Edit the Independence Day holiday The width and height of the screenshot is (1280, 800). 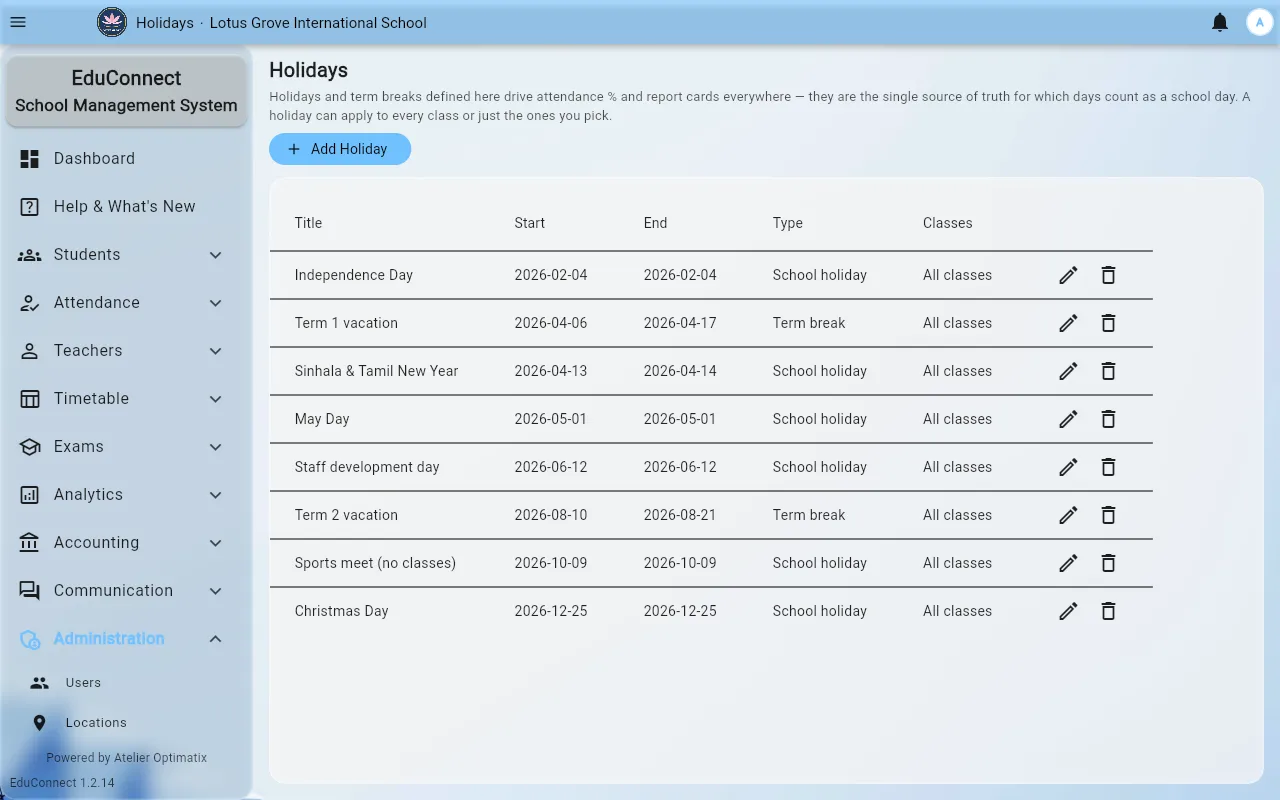click(x=1068, y=275)
